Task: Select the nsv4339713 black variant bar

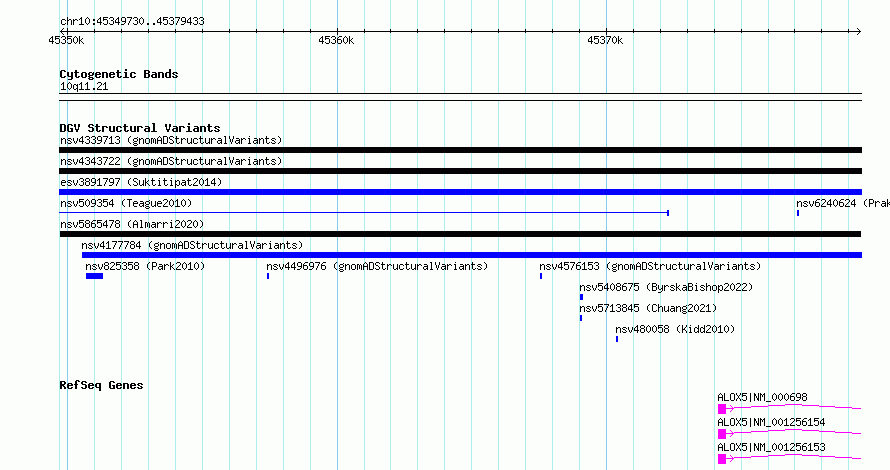Action: point(460,150)
